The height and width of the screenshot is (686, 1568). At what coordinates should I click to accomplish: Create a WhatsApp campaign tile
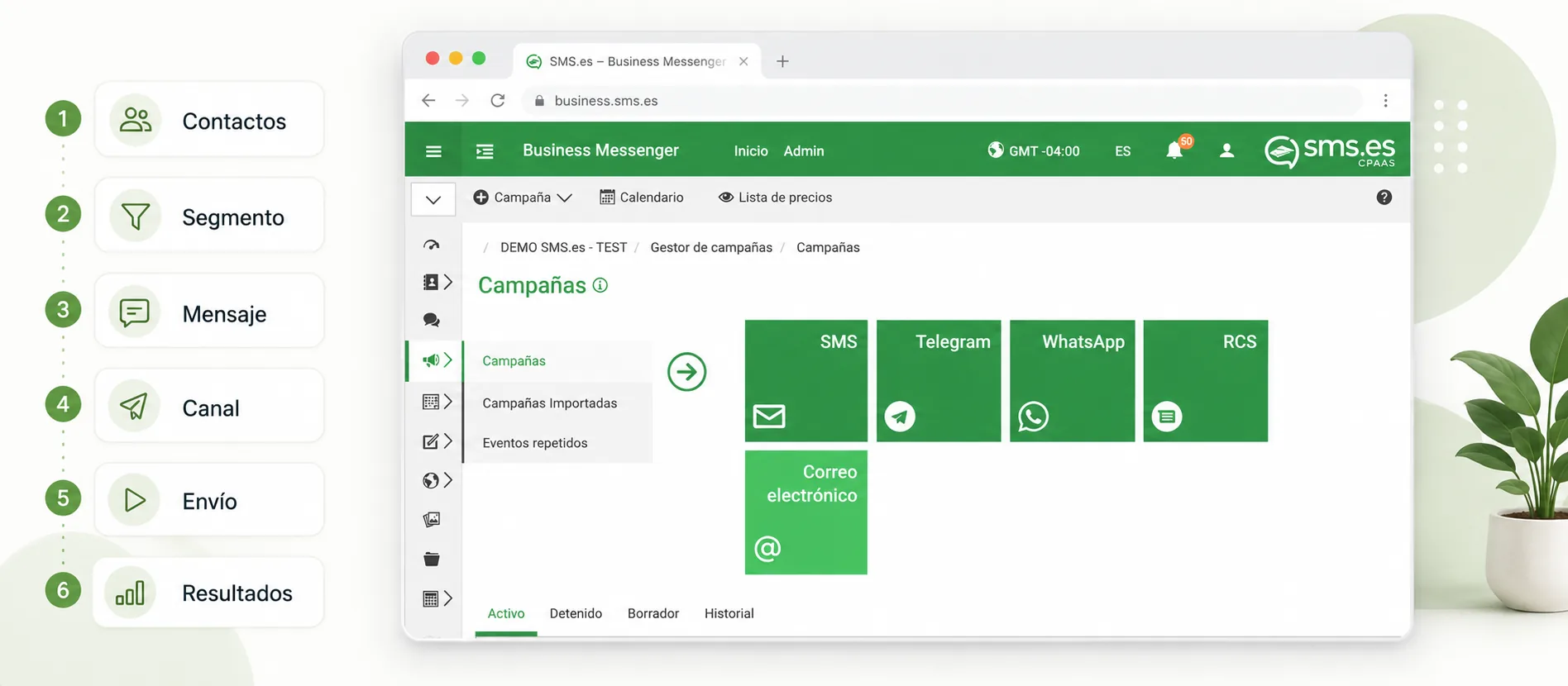point(1073,381)
